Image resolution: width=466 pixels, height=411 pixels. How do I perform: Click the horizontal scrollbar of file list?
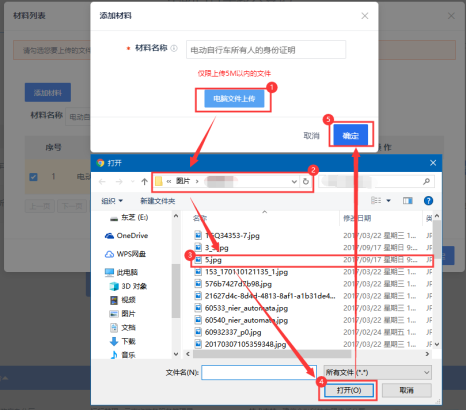(x=272, y=354)
